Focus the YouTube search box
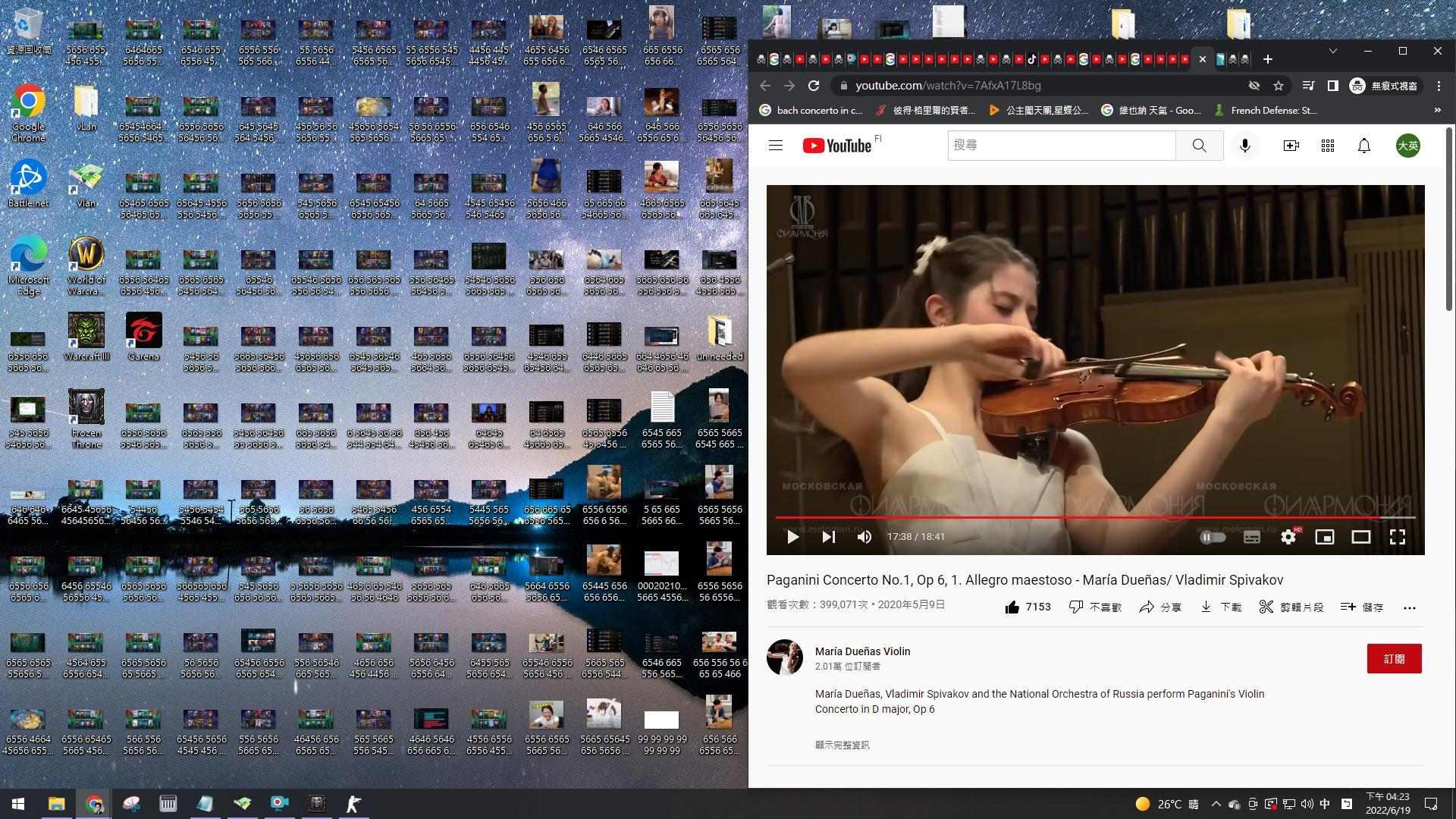The width and height of the screenshot is (1456, 819). click(x=1062, y=145)
